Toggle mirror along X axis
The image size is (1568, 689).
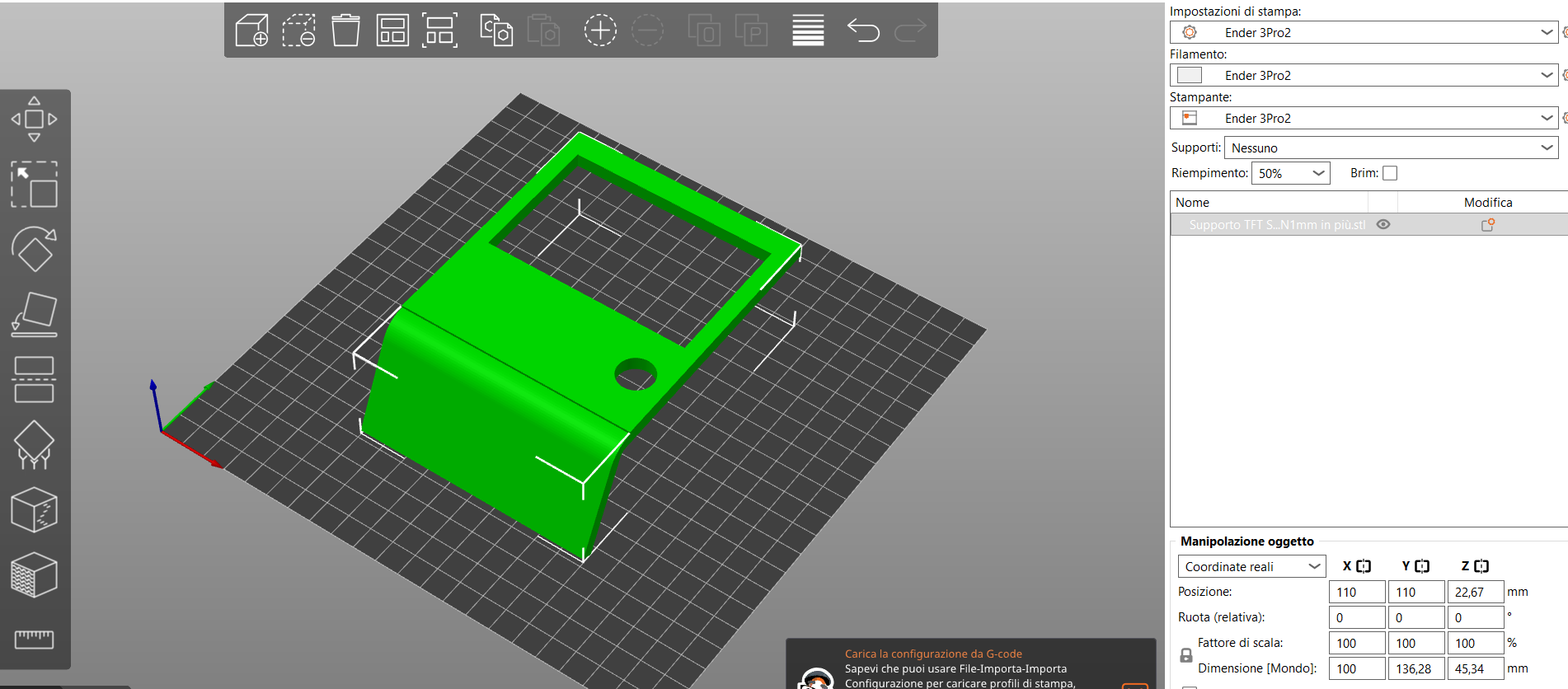click(x=1364, y=566)
